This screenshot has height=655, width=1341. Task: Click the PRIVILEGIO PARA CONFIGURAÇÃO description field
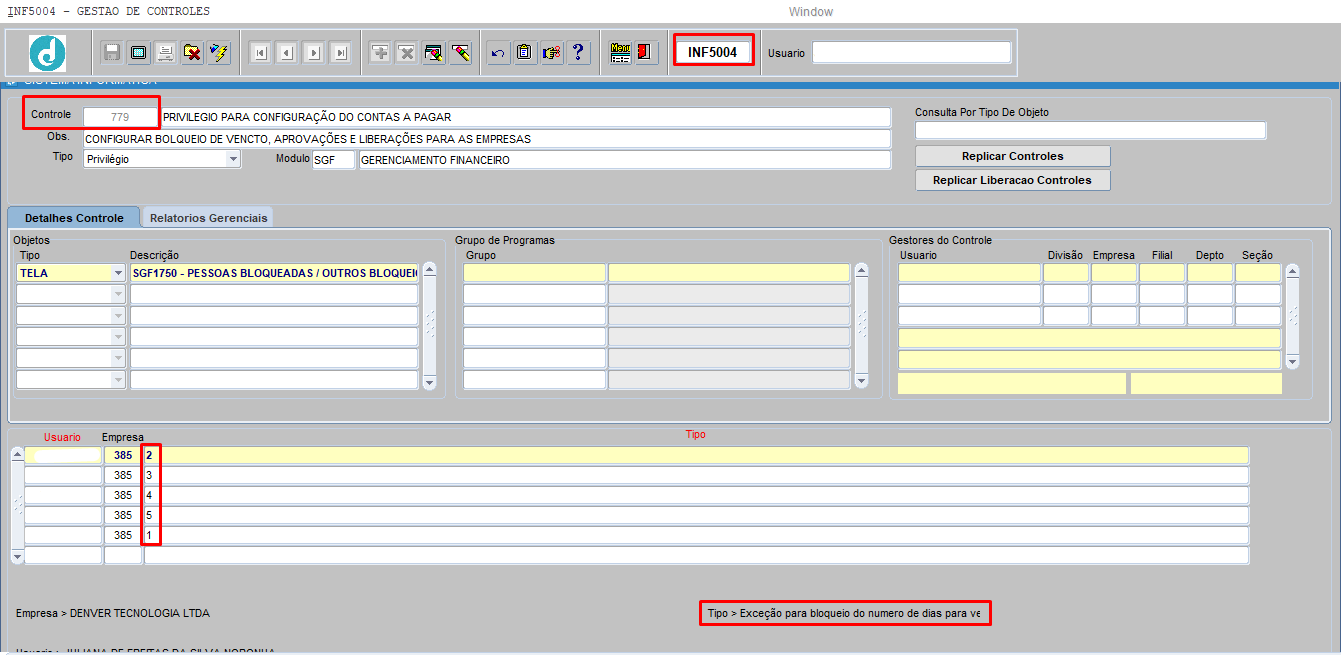point(525,117)
